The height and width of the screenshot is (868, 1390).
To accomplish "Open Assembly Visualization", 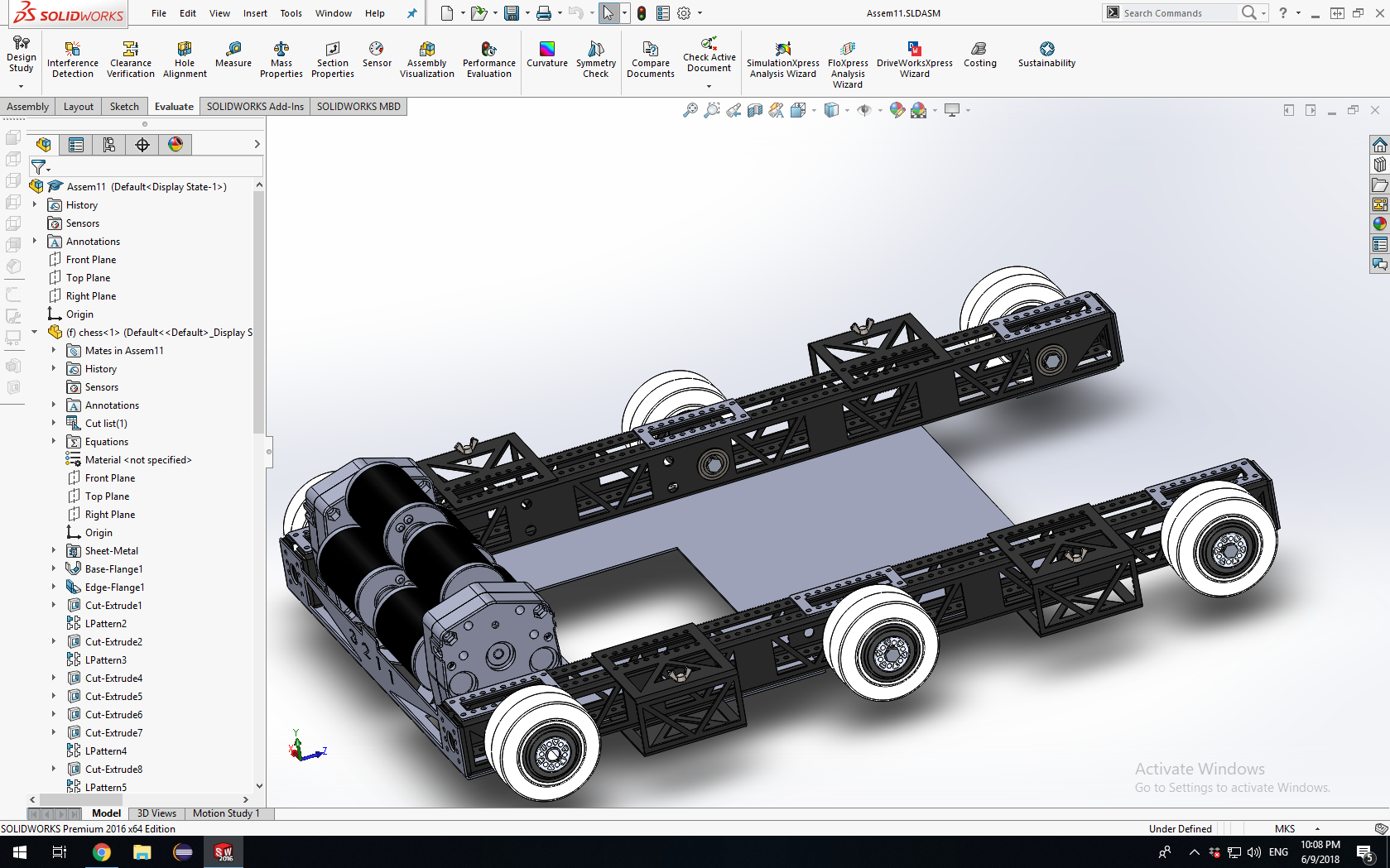I will pyautogui.click(x=427, y=60).
